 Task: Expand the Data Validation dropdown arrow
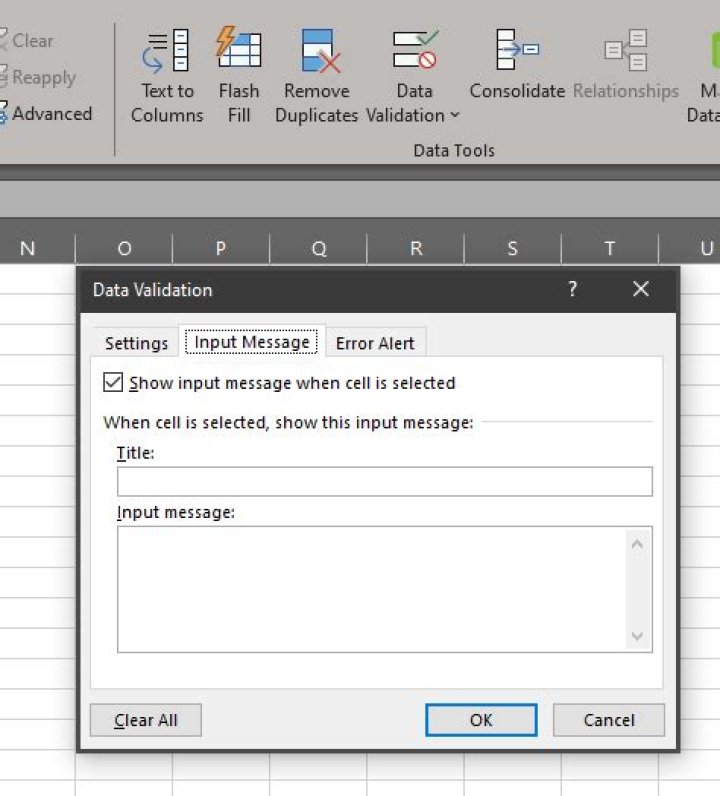[x=455, y=115]
